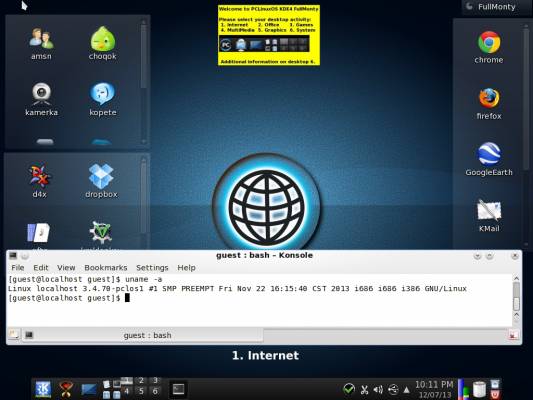533x400 pixels.
Task: Switch to virtual desktop 2 in pager
Action: (141, 381)
